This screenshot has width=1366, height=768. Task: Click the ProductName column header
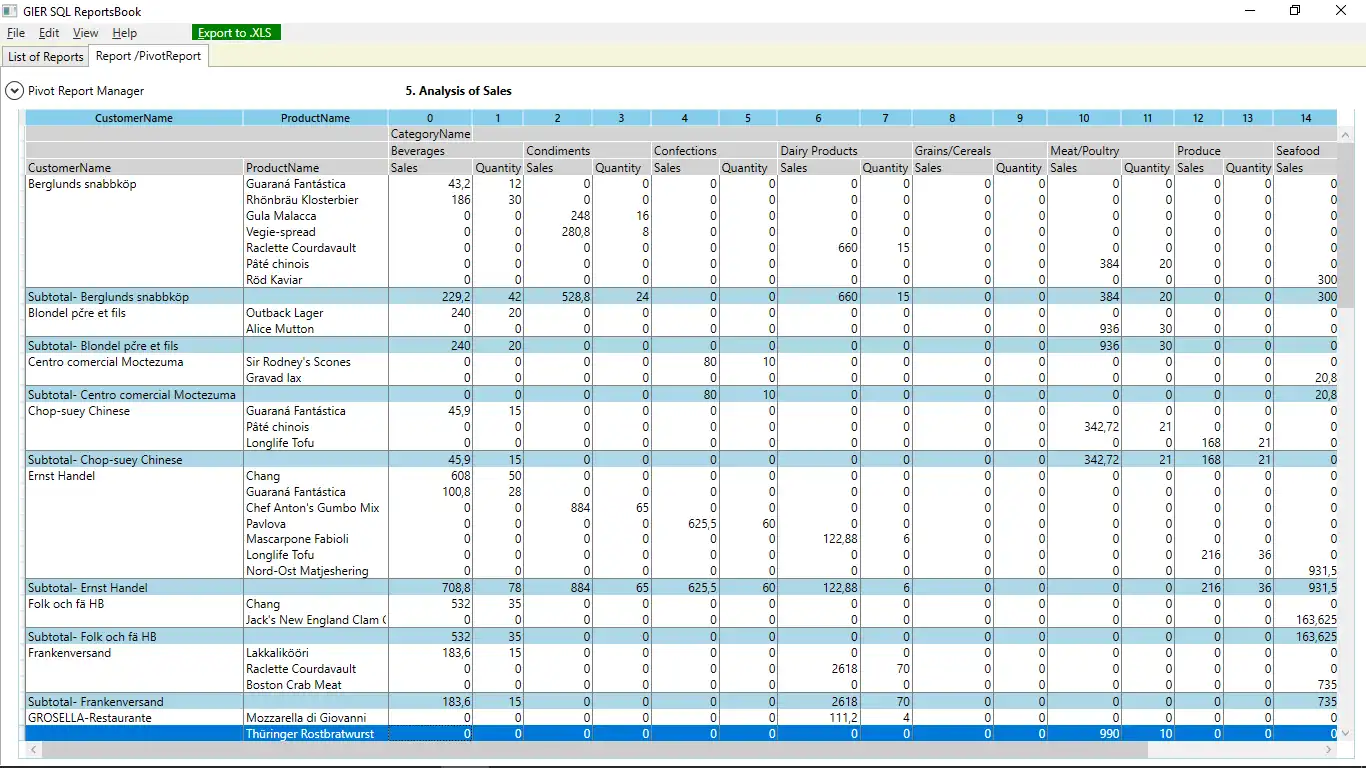pyautogui.click(x=315, y=118)
